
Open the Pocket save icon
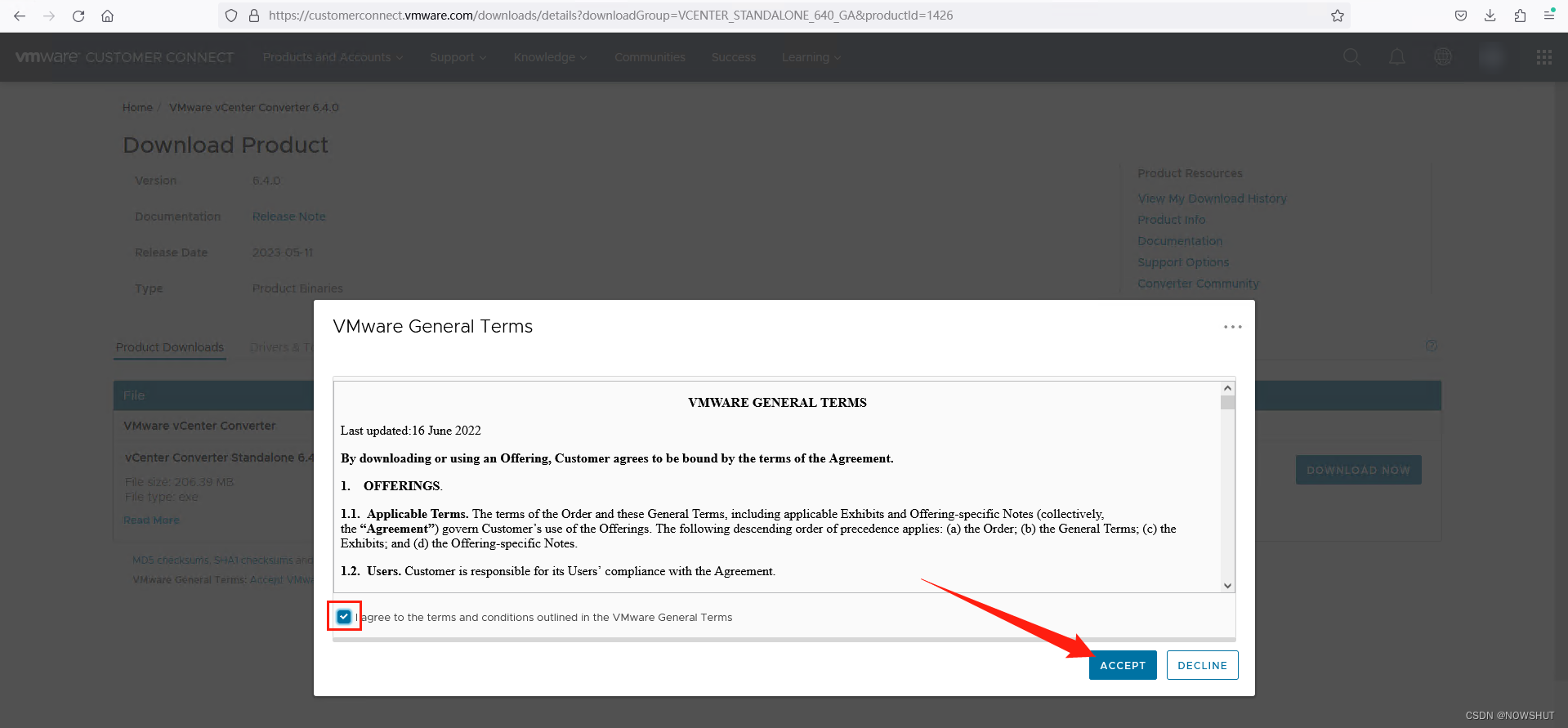click(1461, 16)
